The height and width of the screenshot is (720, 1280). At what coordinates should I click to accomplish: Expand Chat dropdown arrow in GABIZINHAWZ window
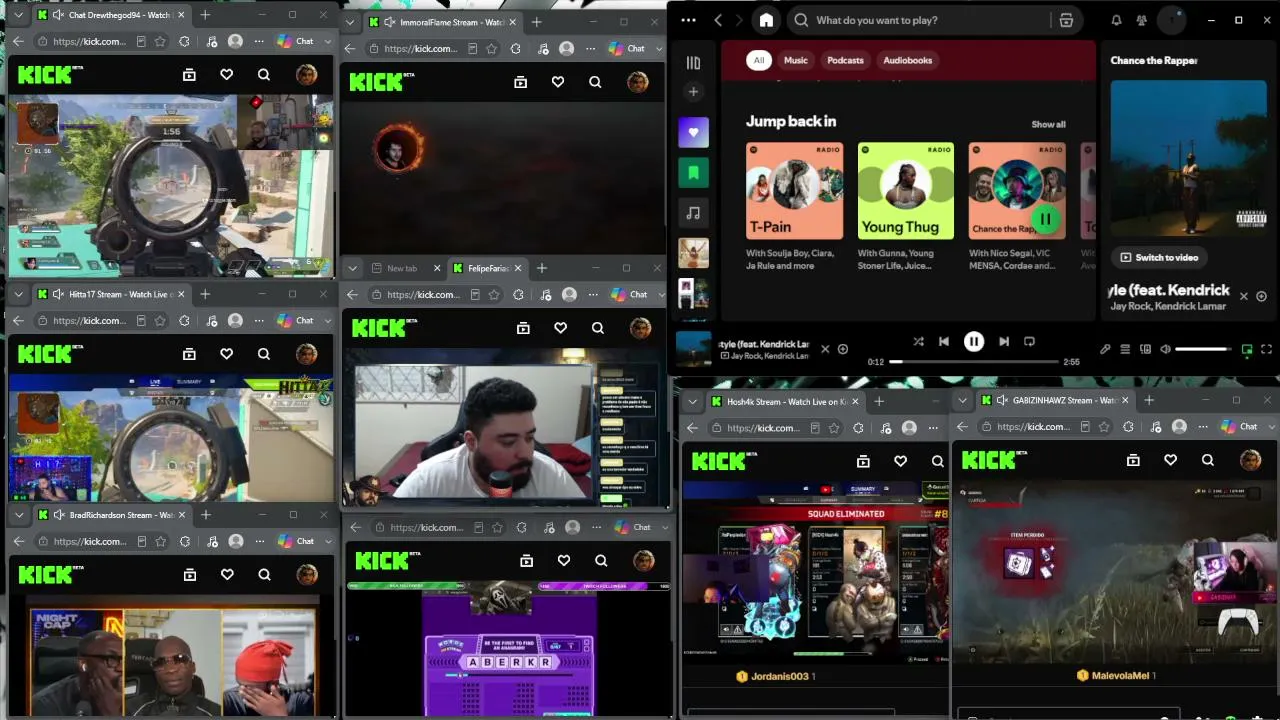(1272, 426)
